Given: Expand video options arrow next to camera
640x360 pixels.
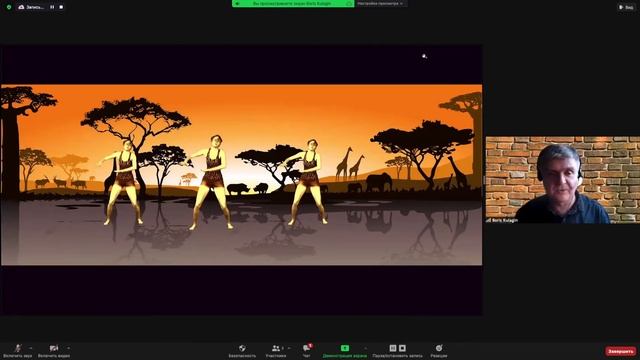Looking at the screenshot, I should coord(69,348).
